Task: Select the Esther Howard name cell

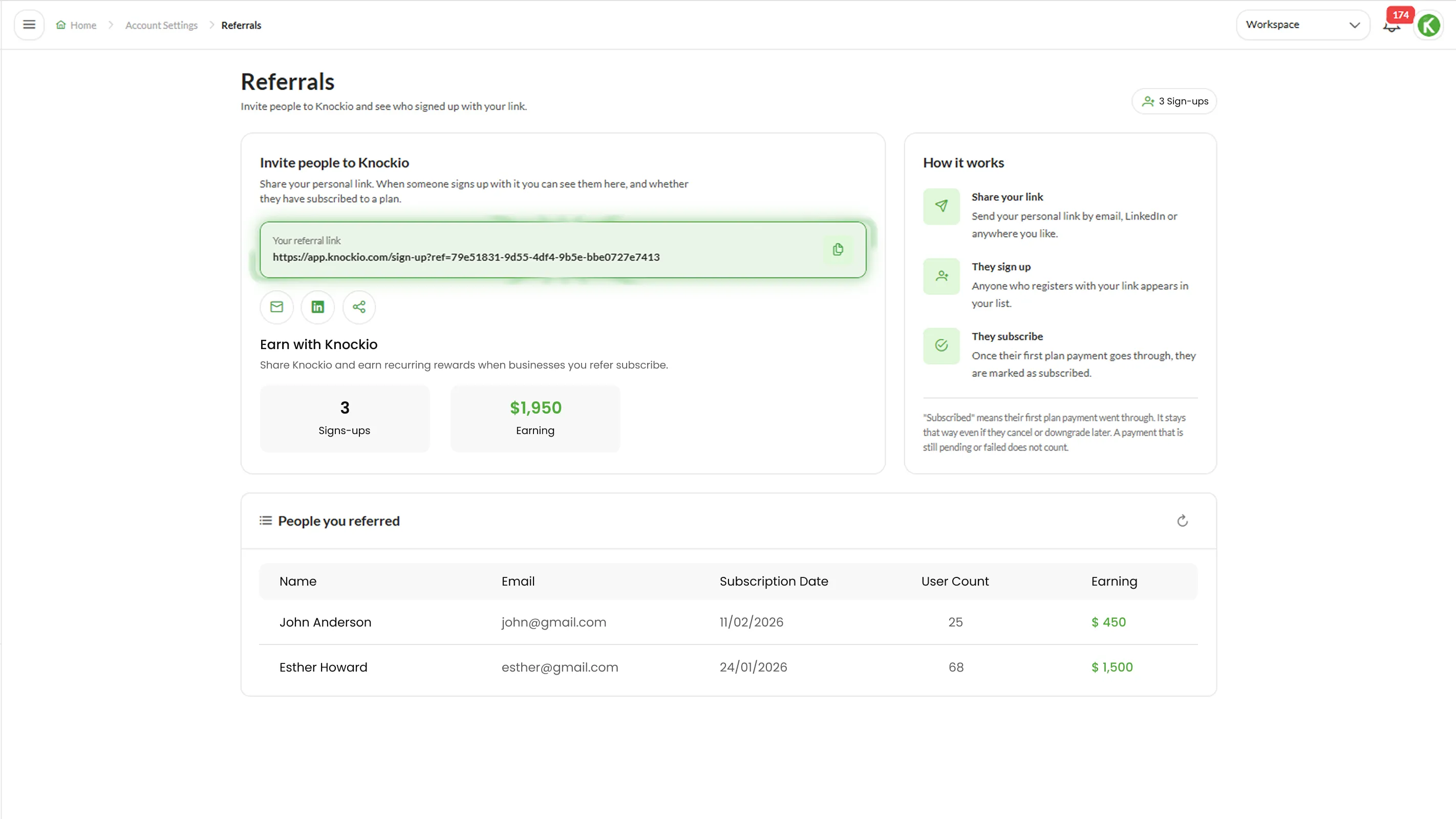Action: 324,667
